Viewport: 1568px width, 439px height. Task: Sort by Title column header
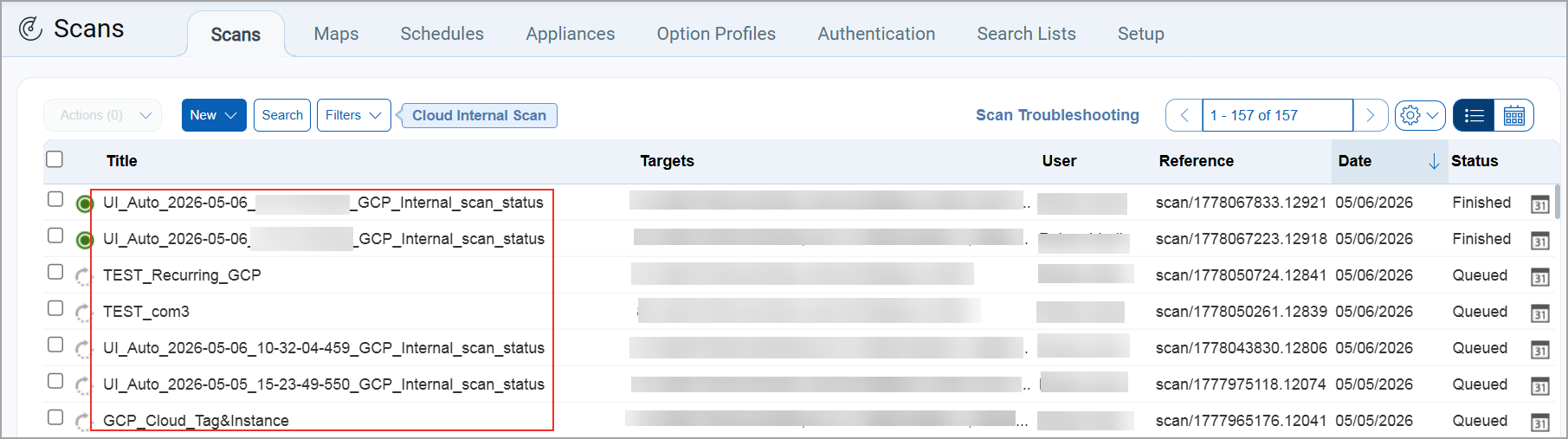tap(122, 161)
